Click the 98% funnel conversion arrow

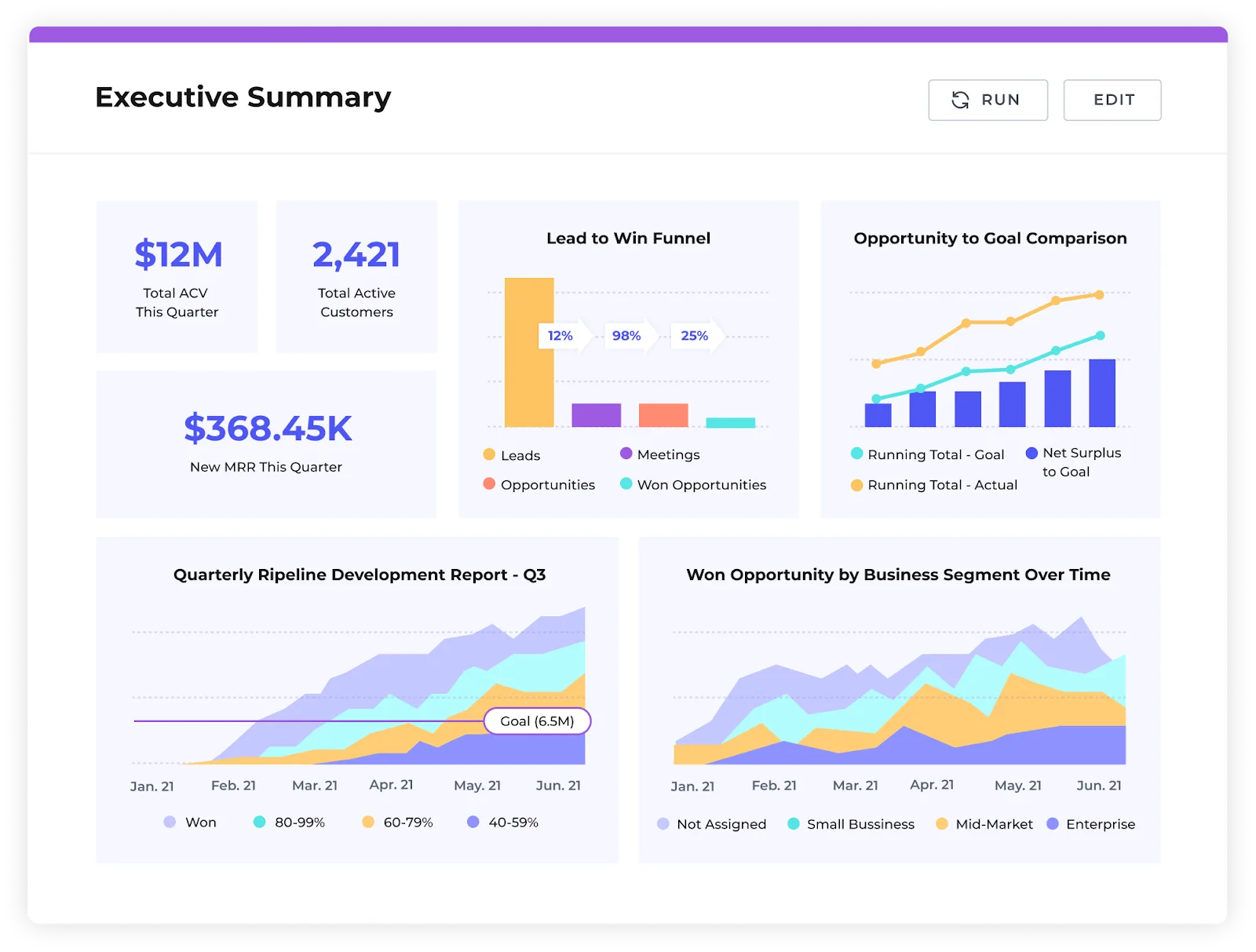point(631,336)
